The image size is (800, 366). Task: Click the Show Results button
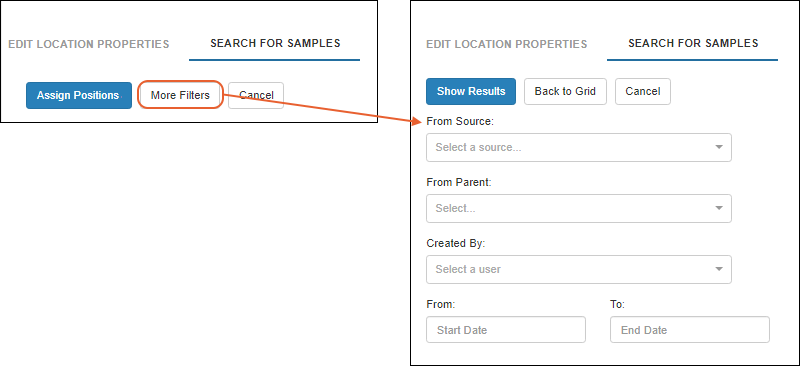coord(471,91)
